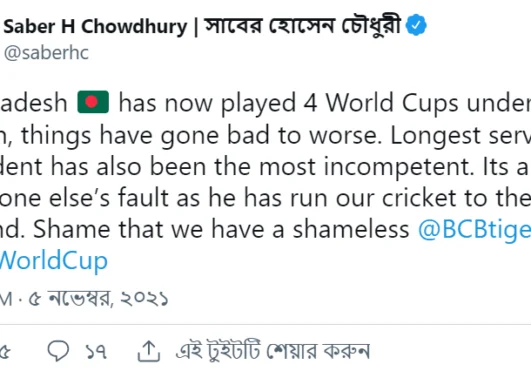
Task: Click the Bengali name সাবের হোসেন চৌধুরী
Action: (303, 26)
